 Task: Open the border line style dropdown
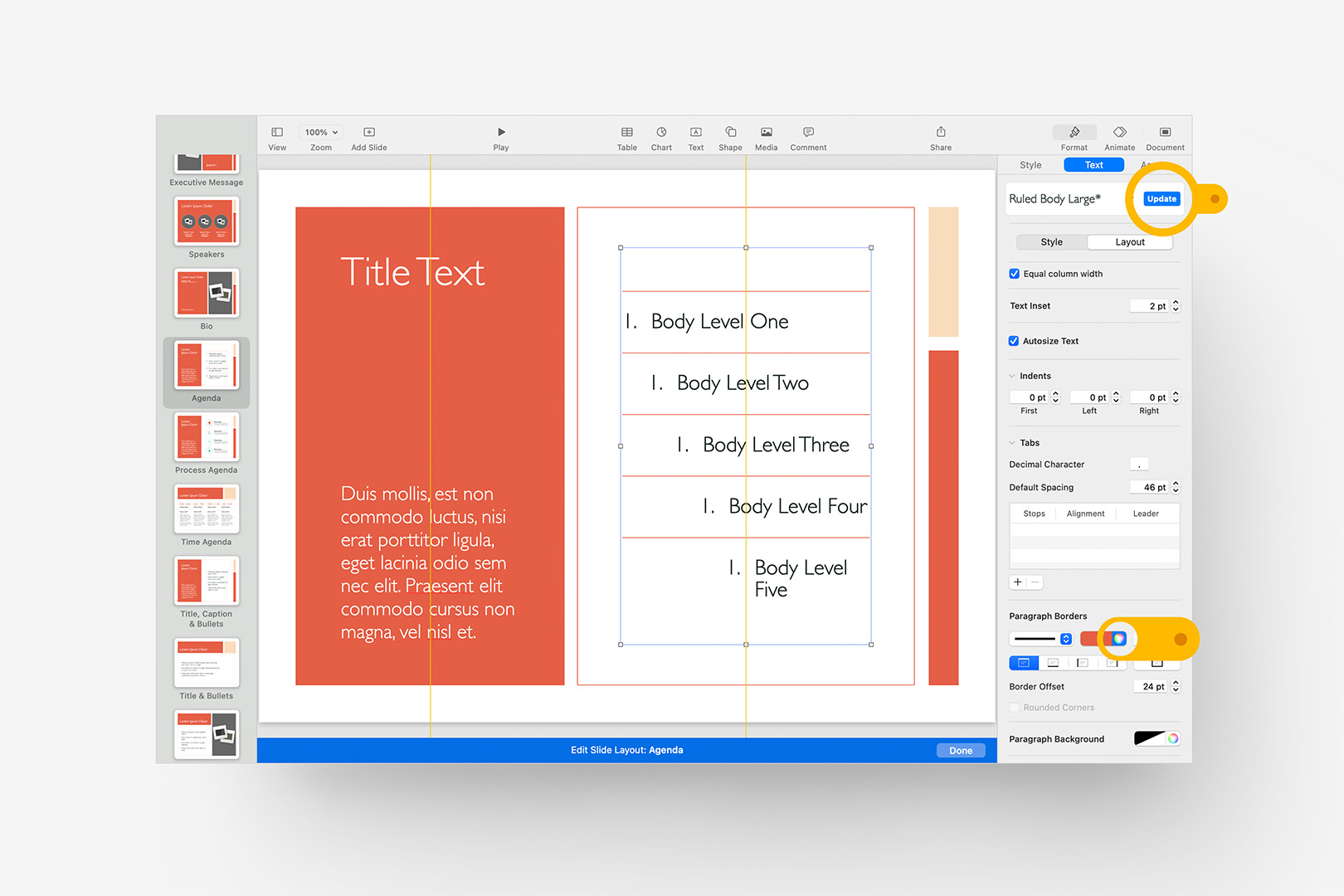1041,639
